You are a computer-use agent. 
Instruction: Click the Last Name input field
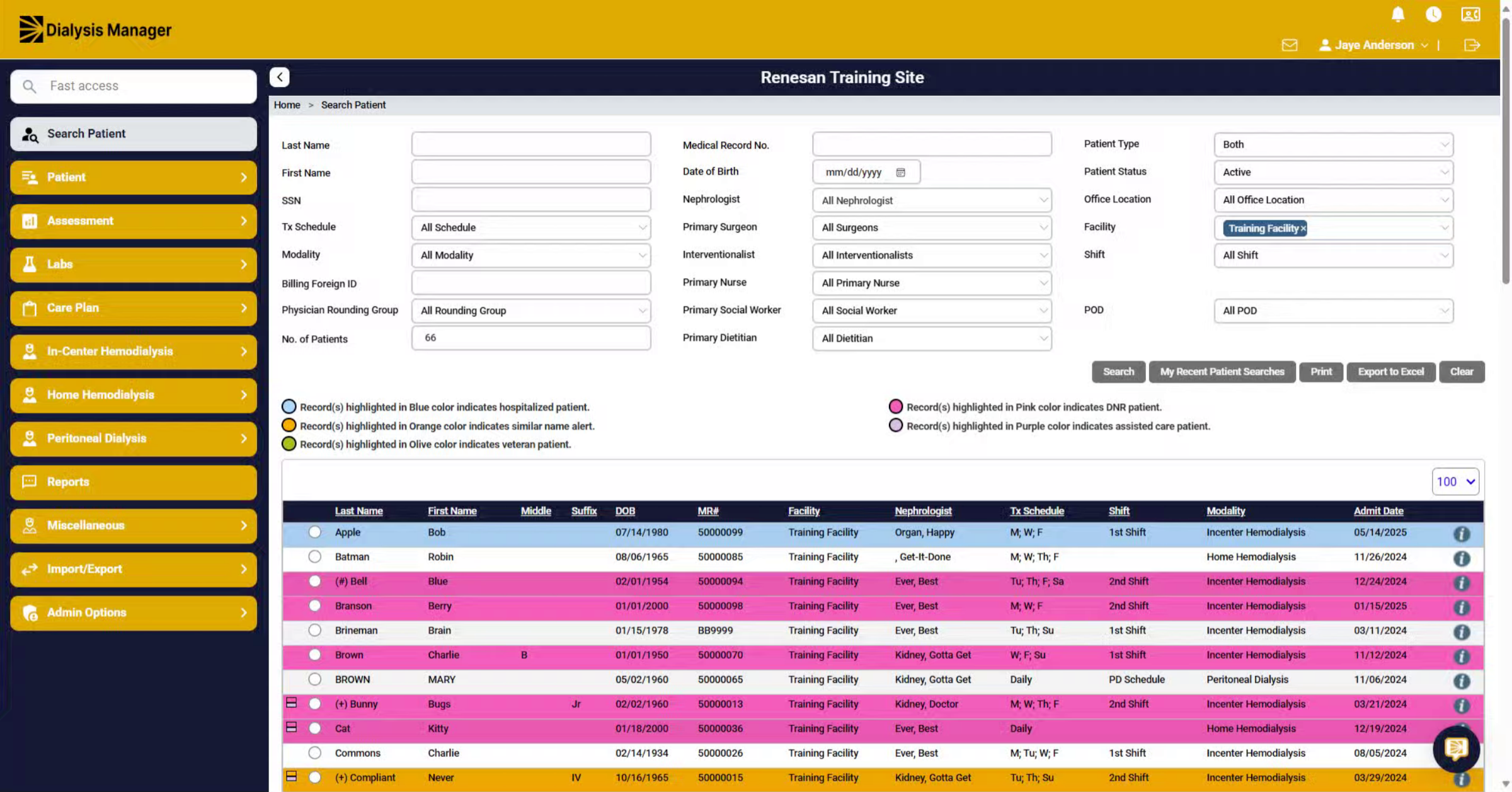coord(531,144)
